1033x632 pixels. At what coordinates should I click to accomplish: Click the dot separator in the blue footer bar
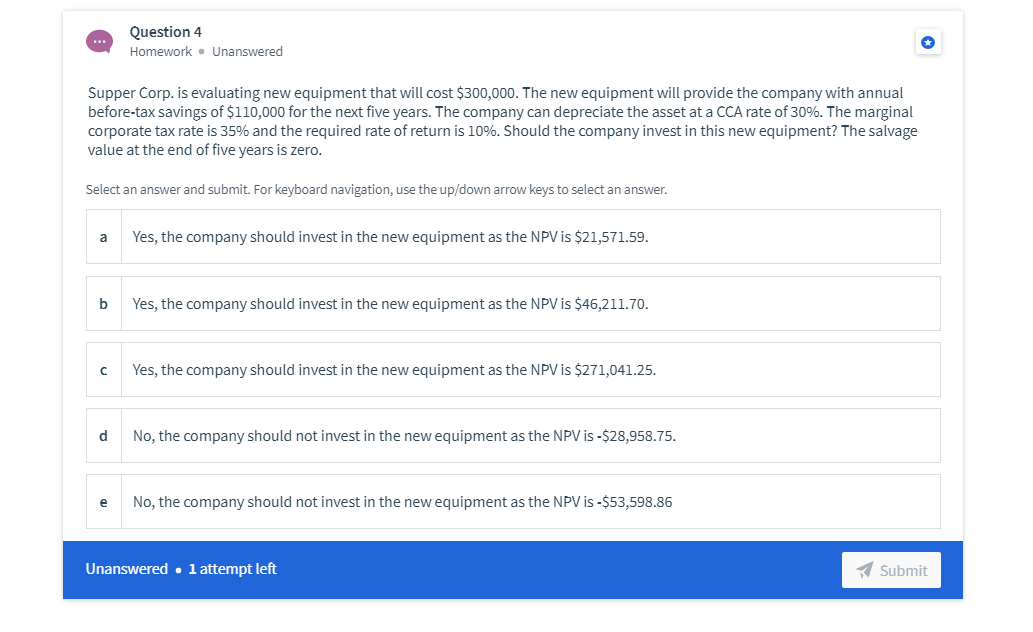tap(179, 569)
